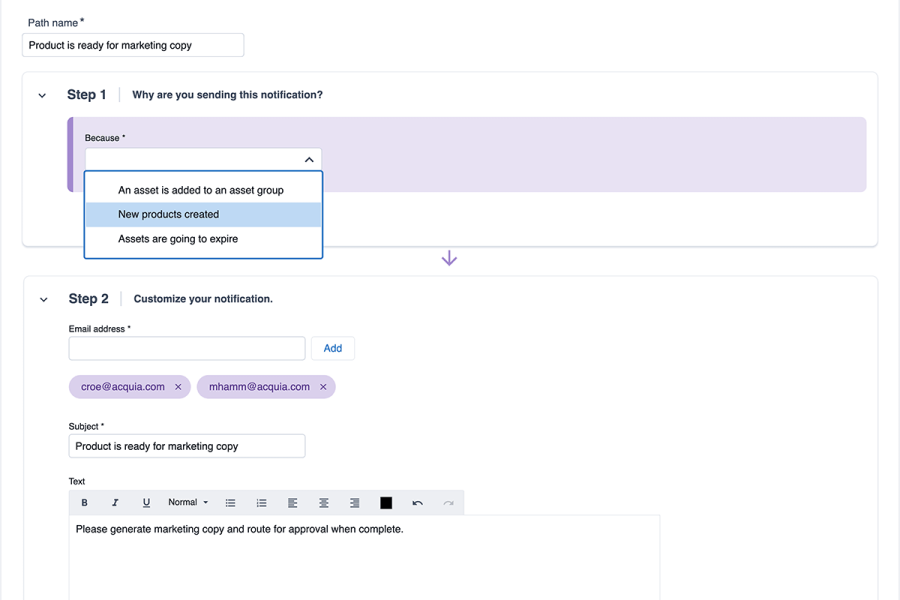Align text left in editor
900x600 pixels.
[x=292, y=503]
